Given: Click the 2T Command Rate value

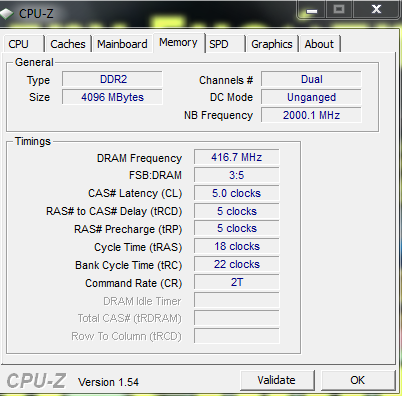Looking at the screenshot, I should point(237,282).
